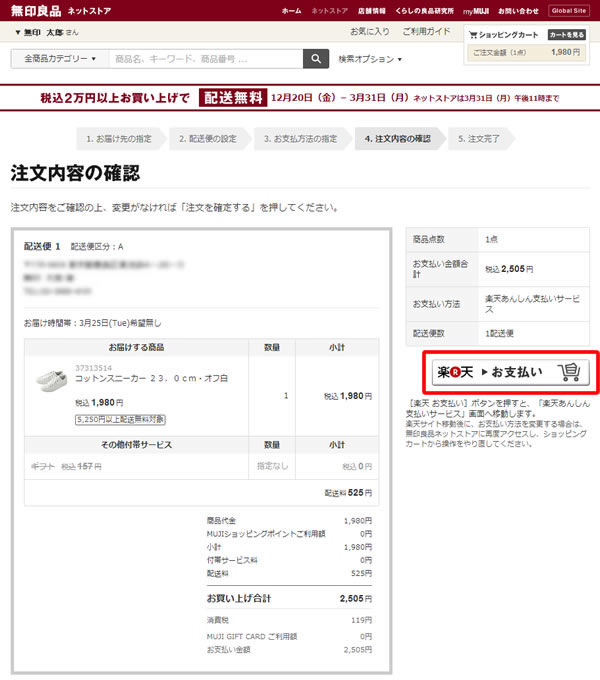Click お問い合わせ contact link
This screenshot has height=680, width=600.
click(518, 10)
